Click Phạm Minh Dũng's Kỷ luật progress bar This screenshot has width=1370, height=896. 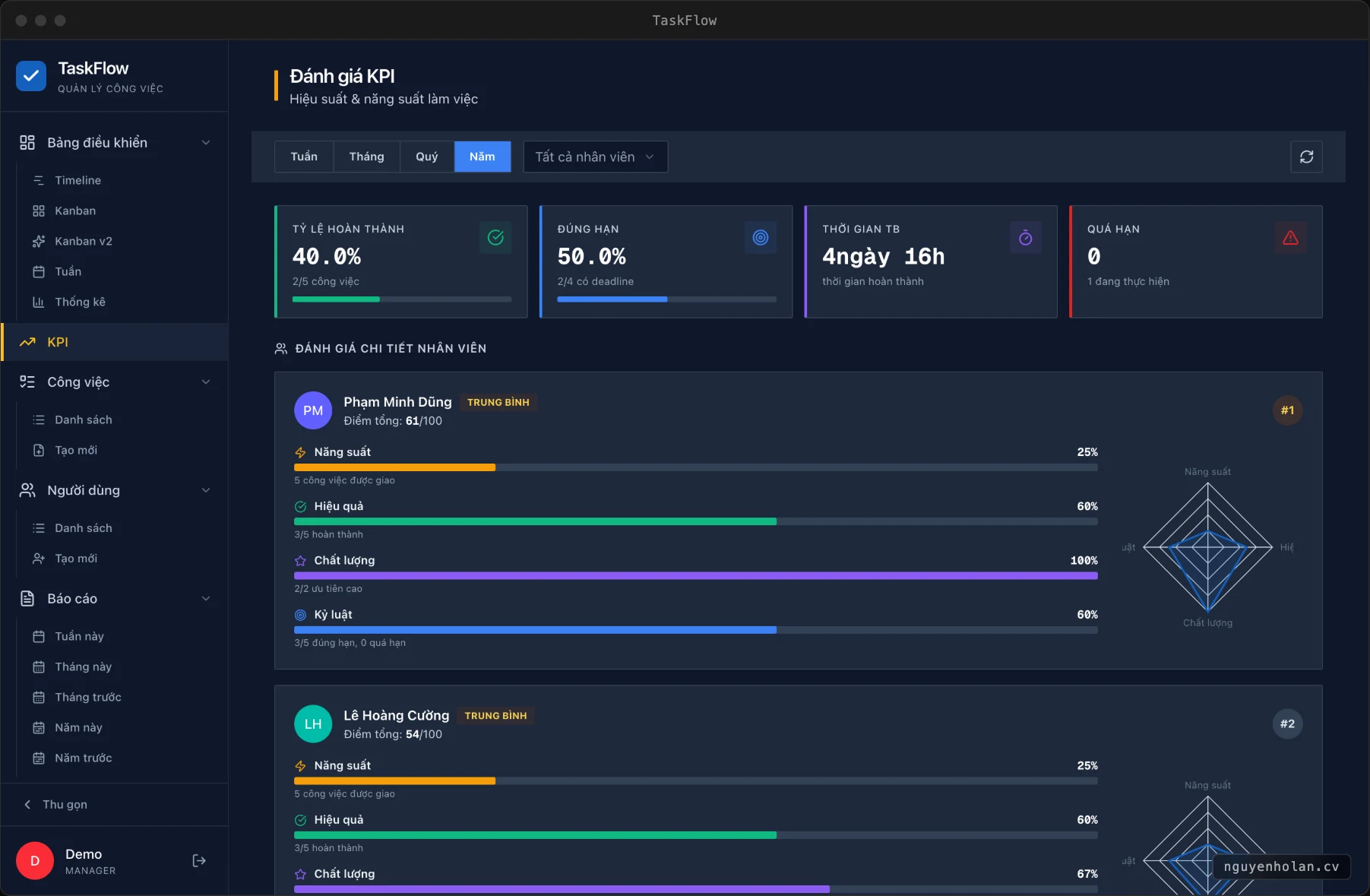coord(696,630)
